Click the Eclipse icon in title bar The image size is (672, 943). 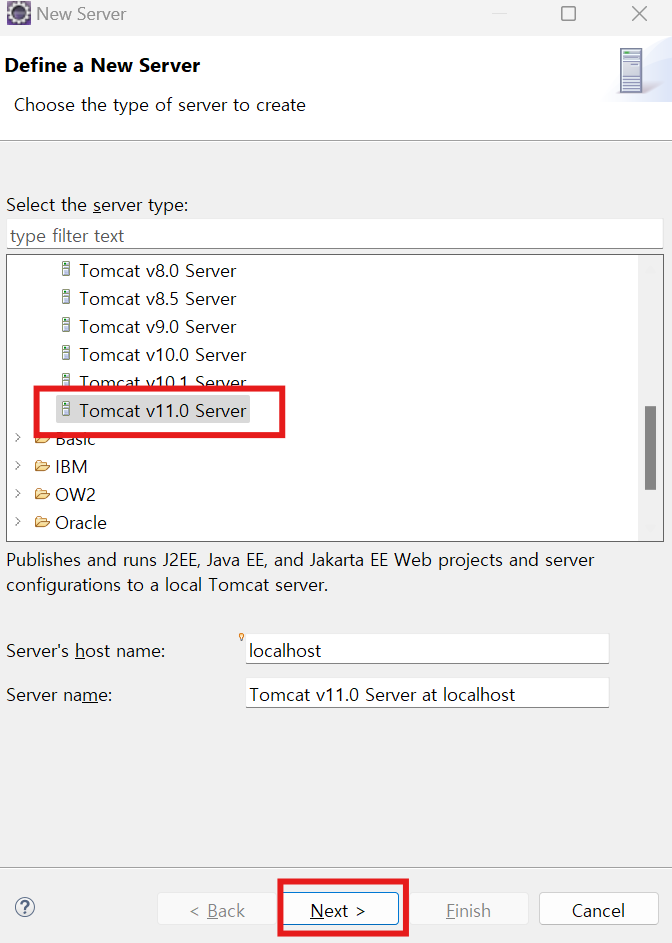[x=19, y=13]
